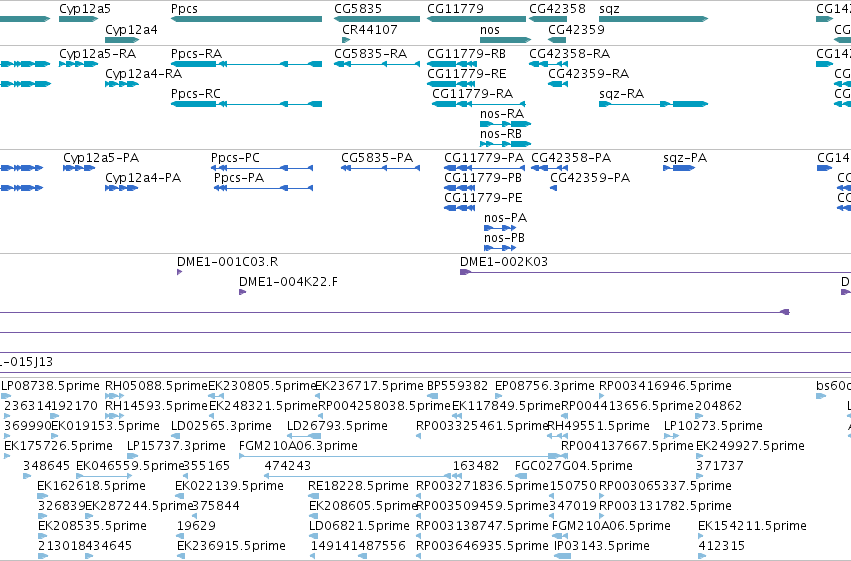Select the Ppcs-RA transcript label
This screenshot has width=851, height=561.
tap(196, 54)
